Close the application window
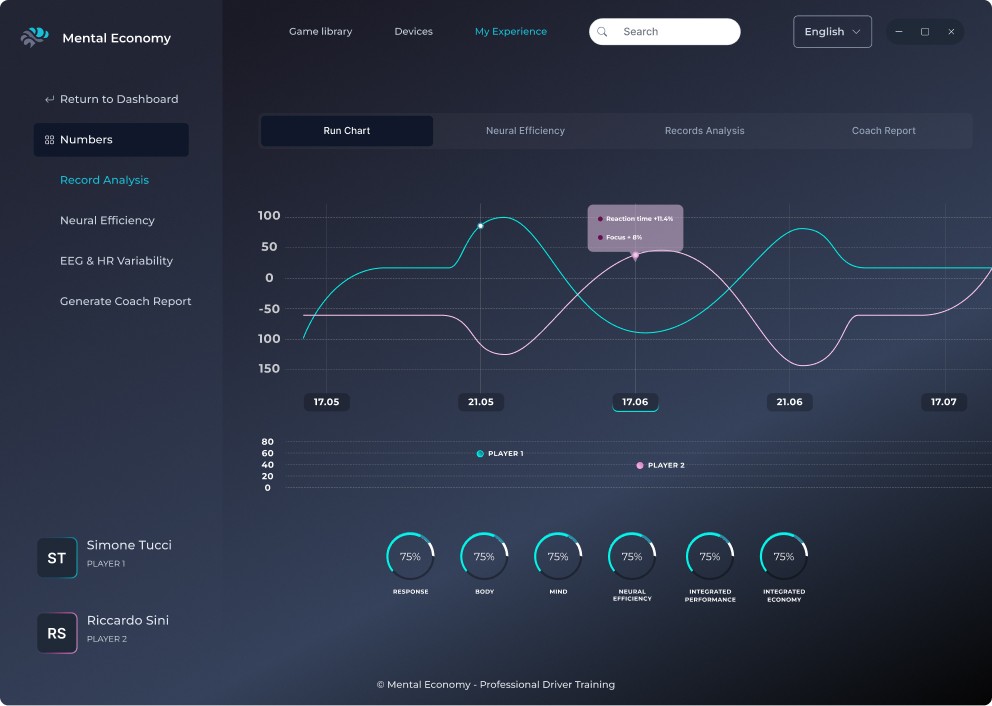Viewport: 992px width, 706px height. (951, 32)
